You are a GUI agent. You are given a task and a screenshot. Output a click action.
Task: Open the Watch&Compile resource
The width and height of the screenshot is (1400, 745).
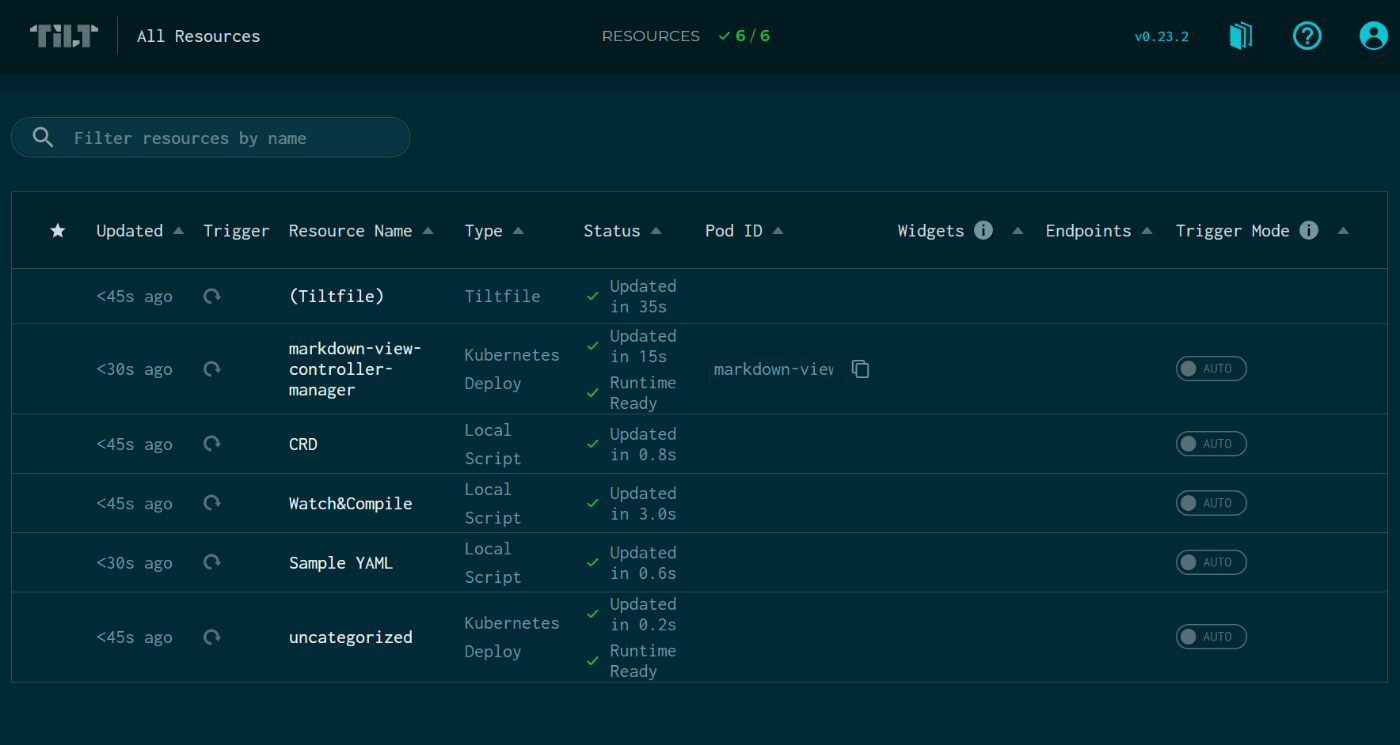pyautogui.click(x=350, y=503)
